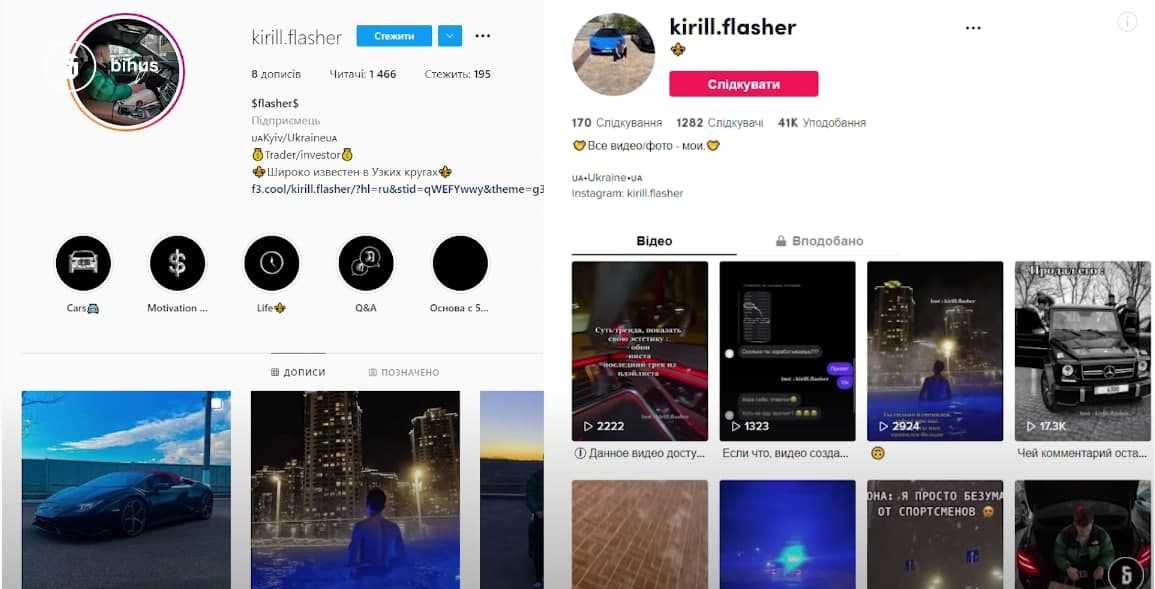This screenshot has width=1155, height=589.
Task: Open the Q&A story highlight
Action: [365, 264]
